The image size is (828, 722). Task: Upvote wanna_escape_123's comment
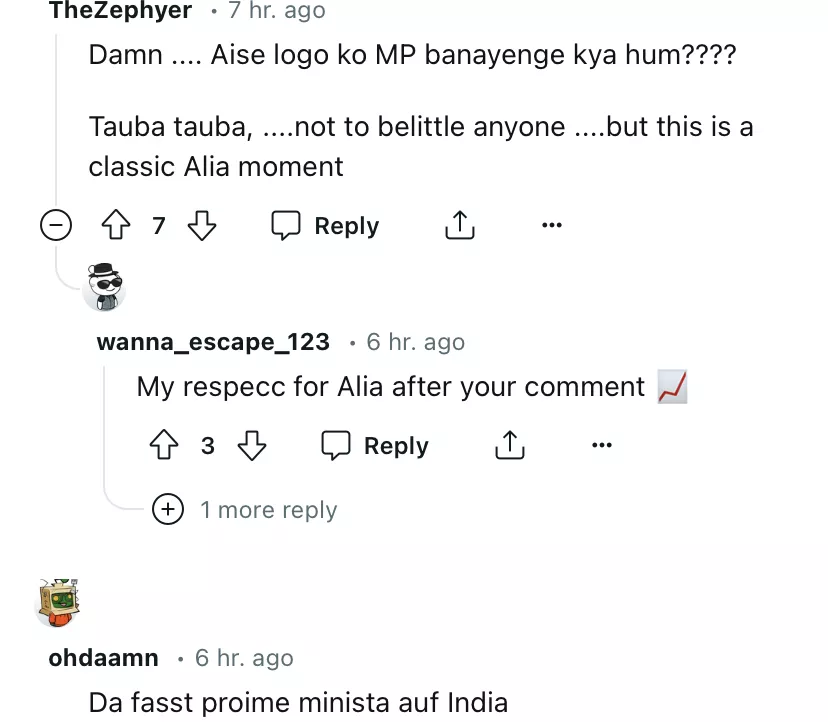[x=164, y=446]
